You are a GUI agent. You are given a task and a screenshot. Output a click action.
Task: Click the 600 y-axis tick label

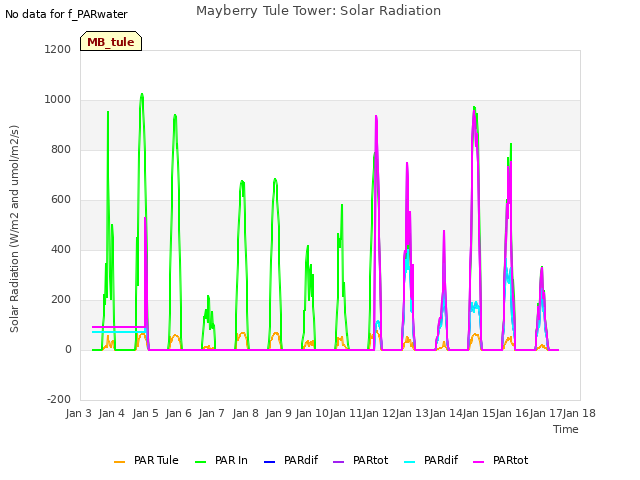click(61, 200)
